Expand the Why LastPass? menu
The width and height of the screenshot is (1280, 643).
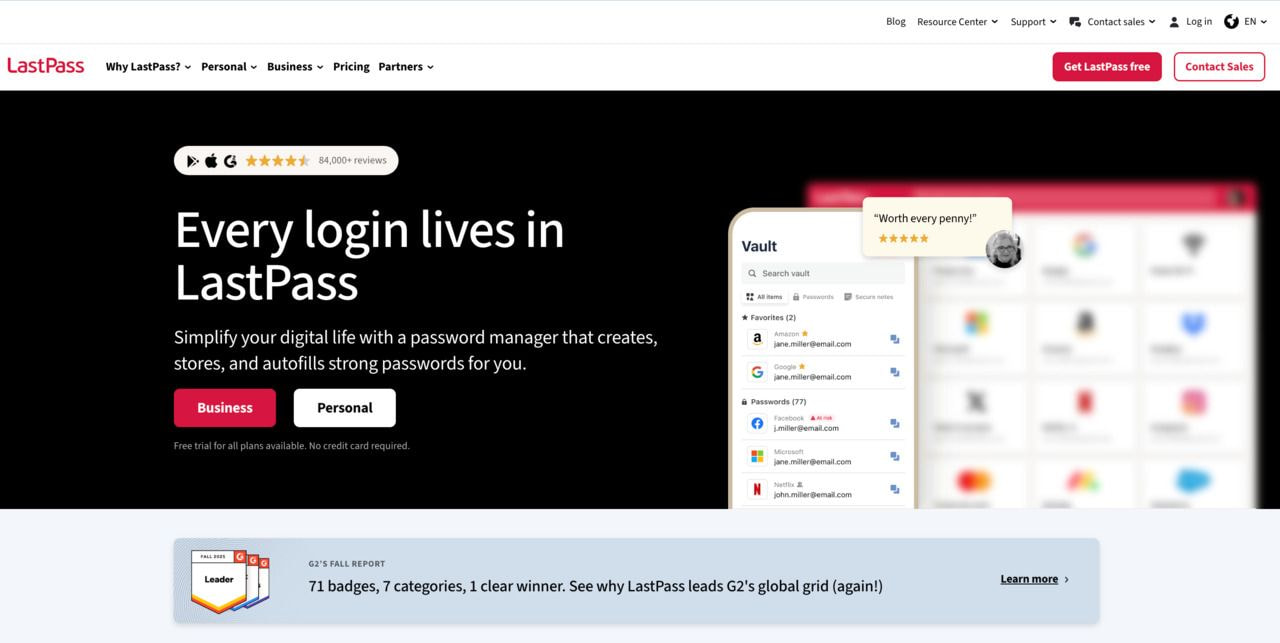[x=148, y=67]
